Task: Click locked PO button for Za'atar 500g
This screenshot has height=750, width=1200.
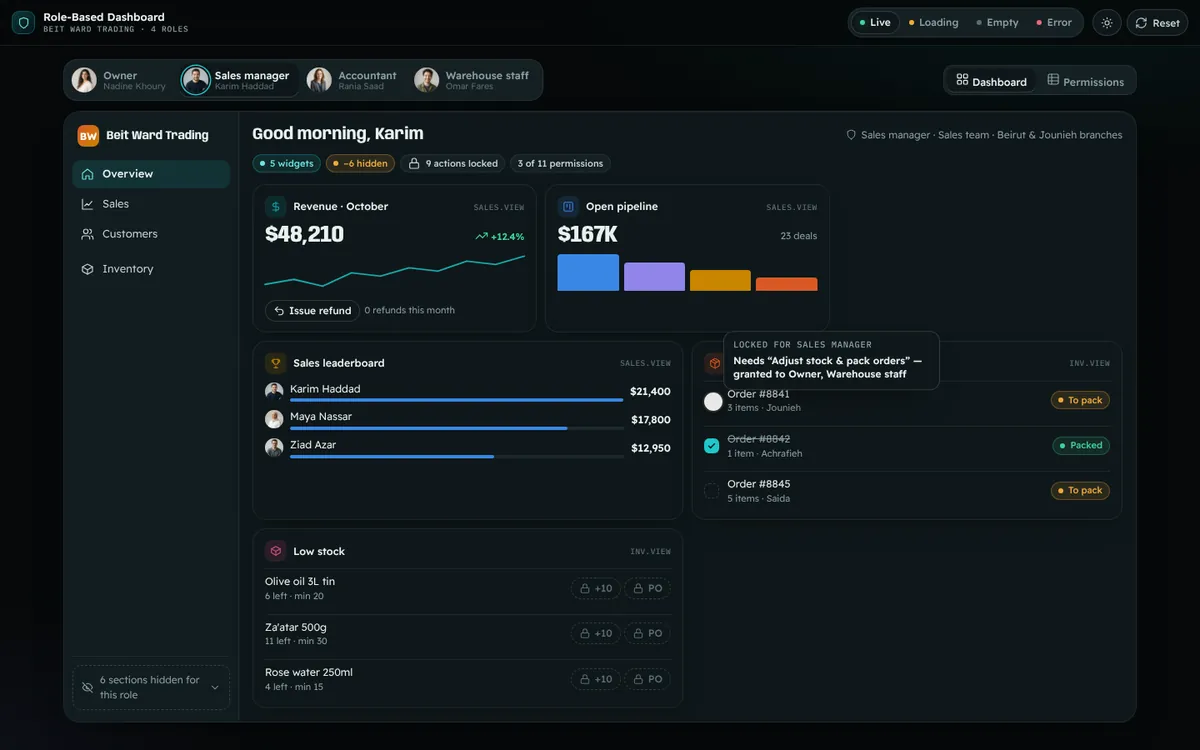Action: (648, 633)
